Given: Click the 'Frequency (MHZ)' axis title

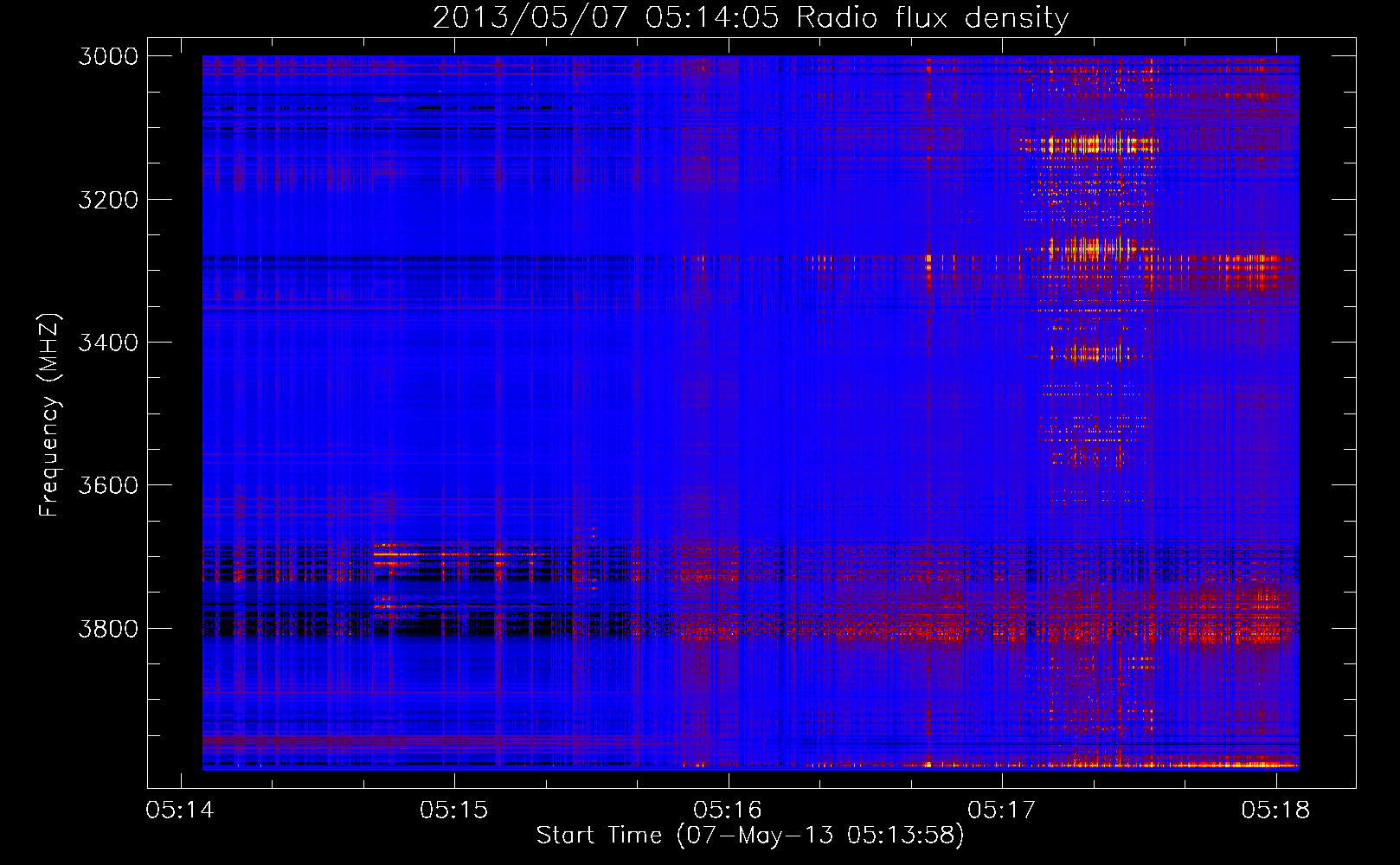Looking at the screenshot, I should click(50, 415).
